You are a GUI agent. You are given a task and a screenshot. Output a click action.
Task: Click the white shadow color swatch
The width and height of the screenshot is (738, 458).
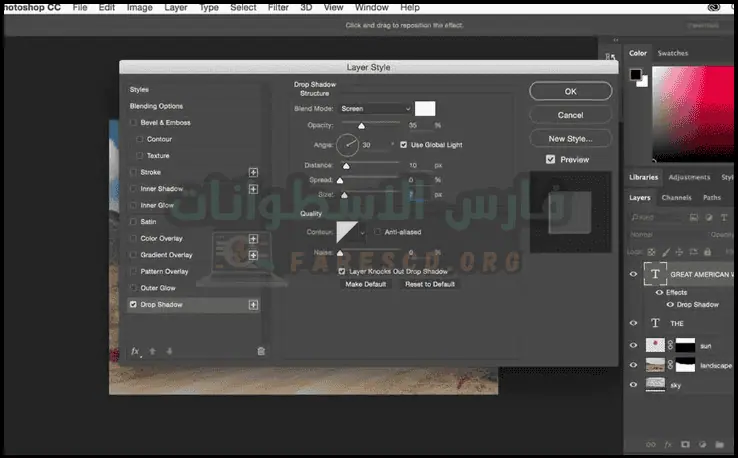point(425,108)
